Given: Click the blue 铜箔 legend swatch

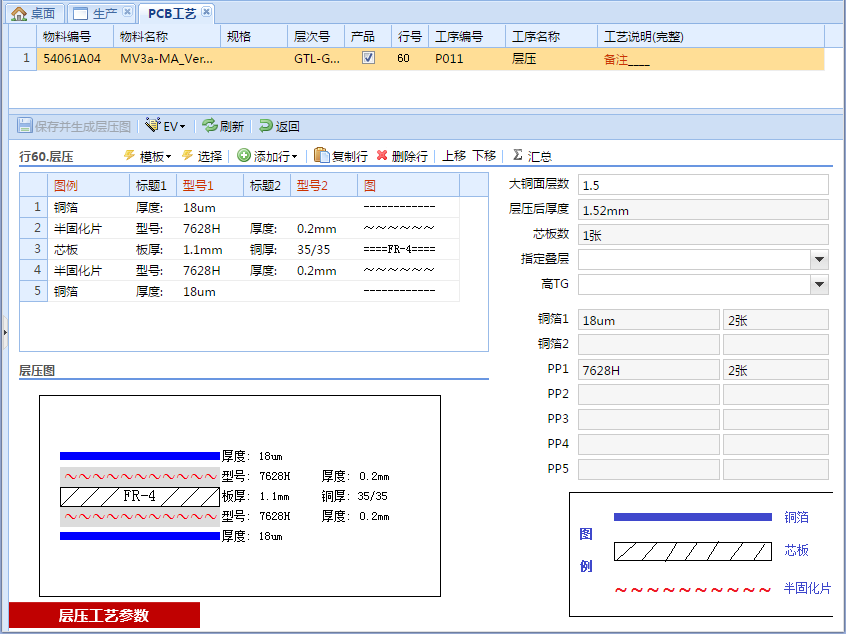Looking at the screenshot, I should pos(693,518).
